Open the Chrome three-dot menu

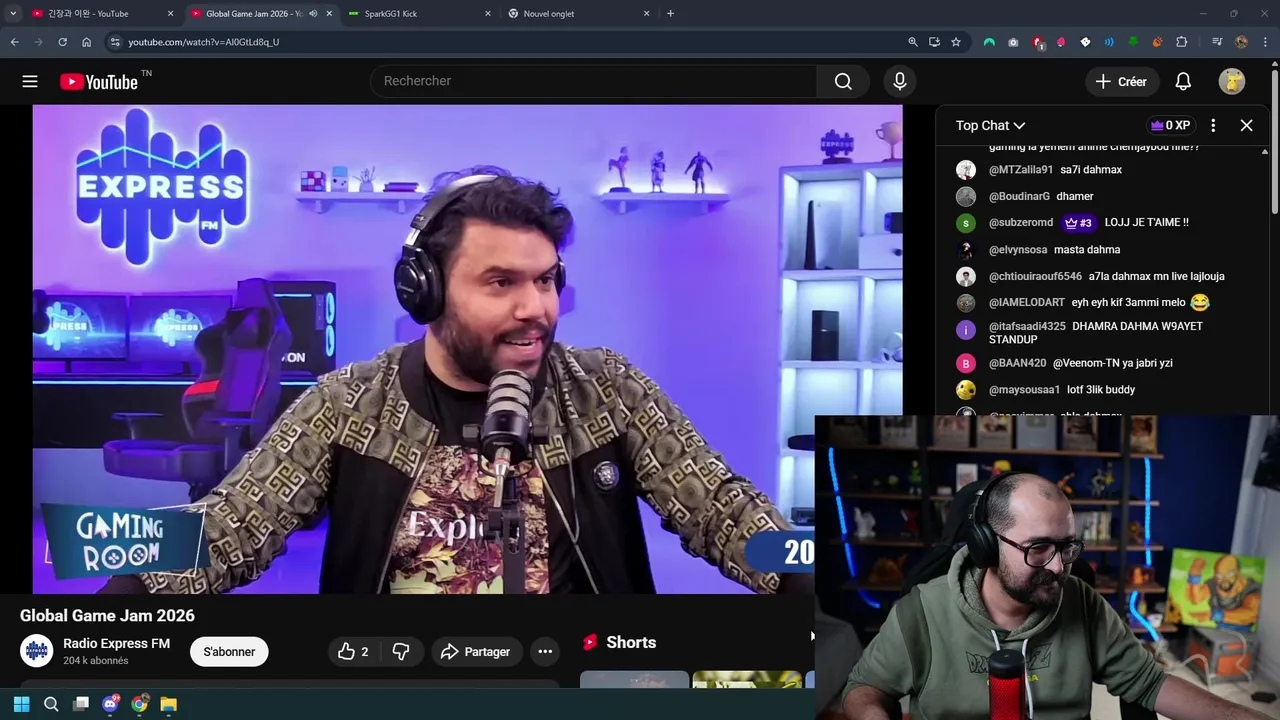[x=1266, y=42]
